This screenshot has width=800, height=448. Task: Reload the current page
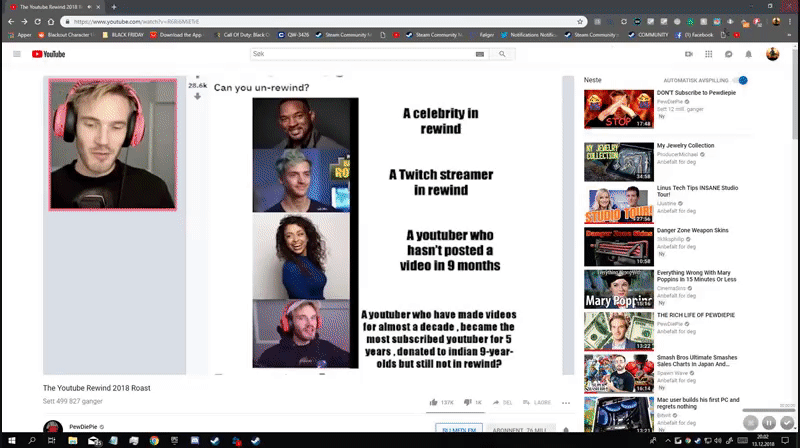point(37,21)
